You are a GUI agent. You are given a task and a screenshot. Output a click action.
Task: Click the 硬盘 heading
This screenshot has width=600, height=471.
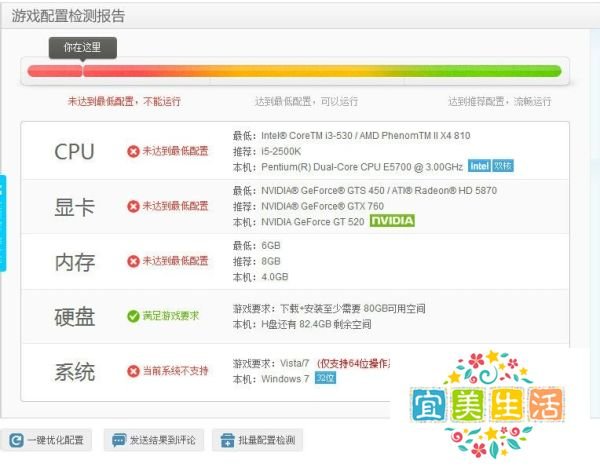click(74, 317)
